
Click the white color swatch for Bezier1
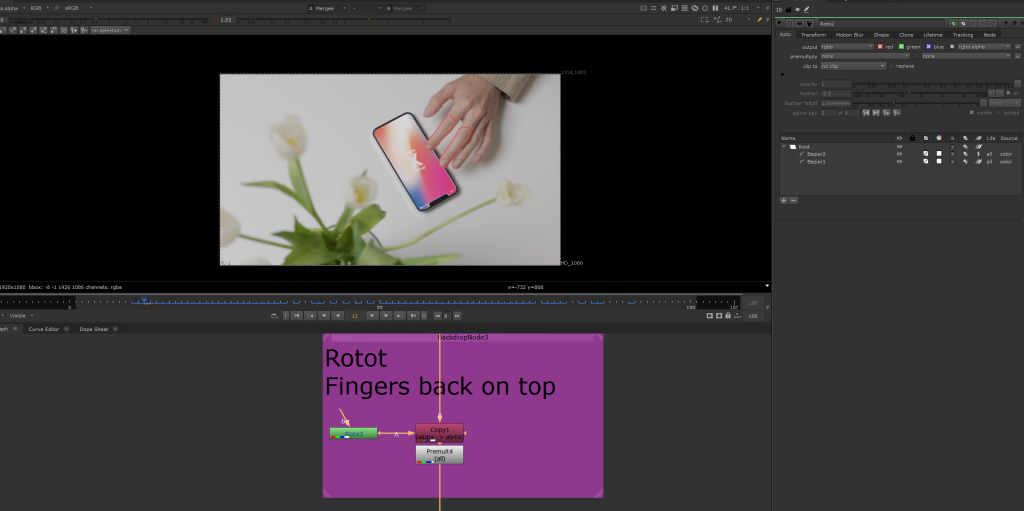click(939, 161)
